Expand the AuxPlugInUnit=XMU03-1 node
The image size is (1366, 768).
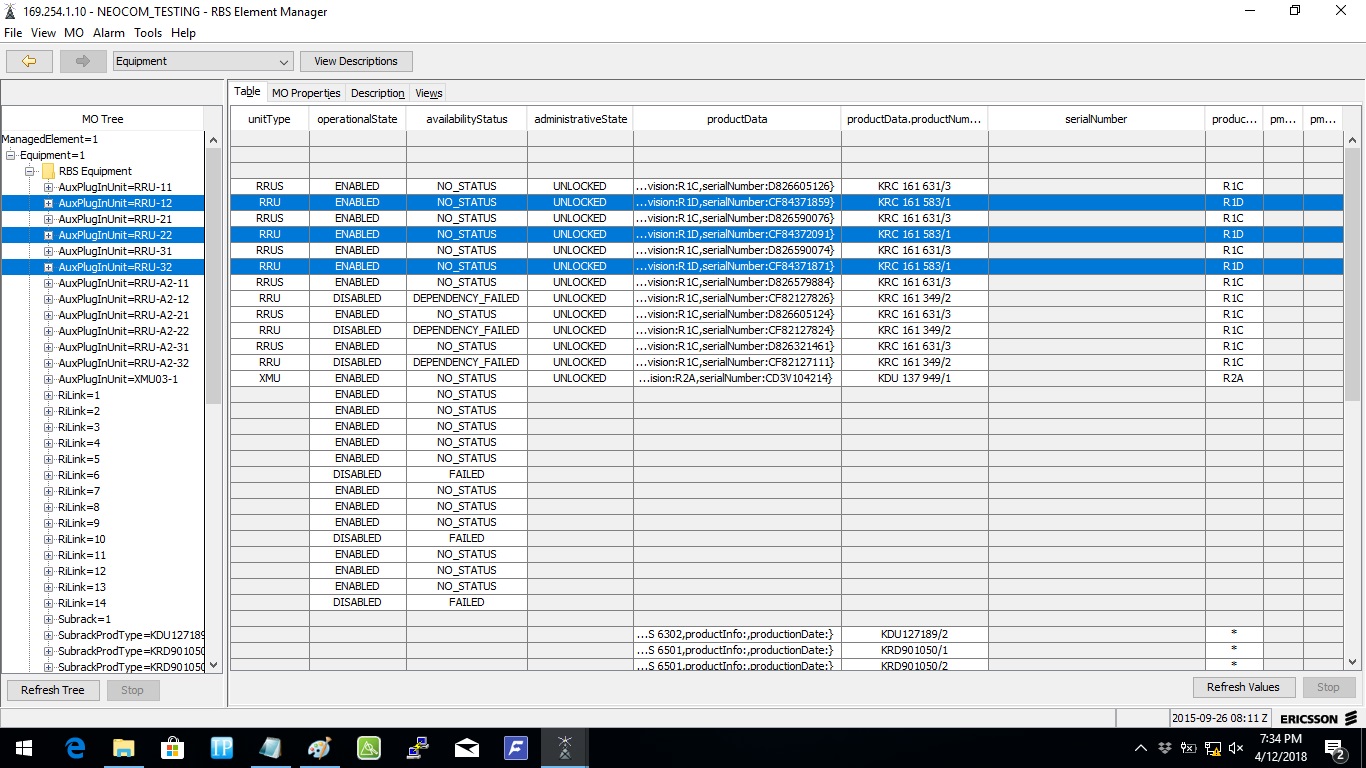tap(48, 379)
